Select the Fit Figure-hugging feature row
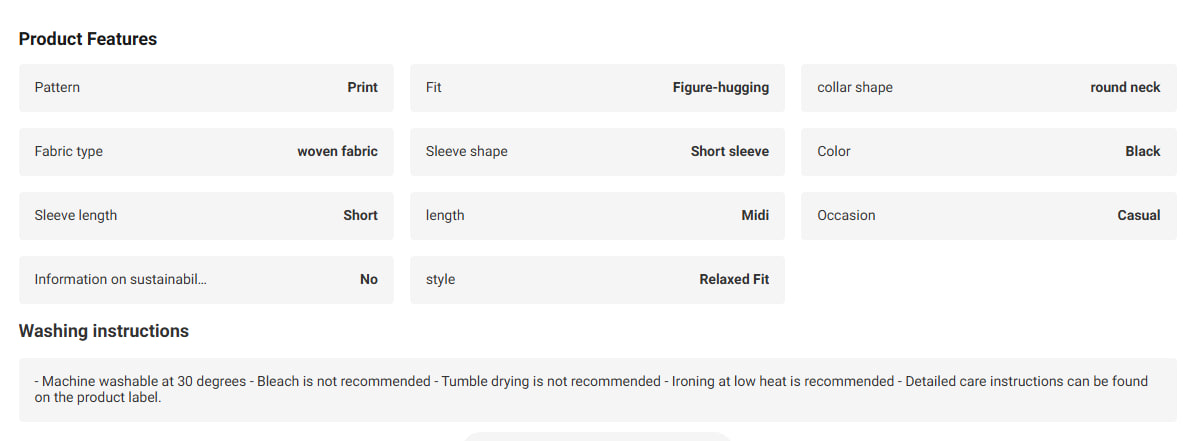 pyautogui.click(x=597, y=88)
